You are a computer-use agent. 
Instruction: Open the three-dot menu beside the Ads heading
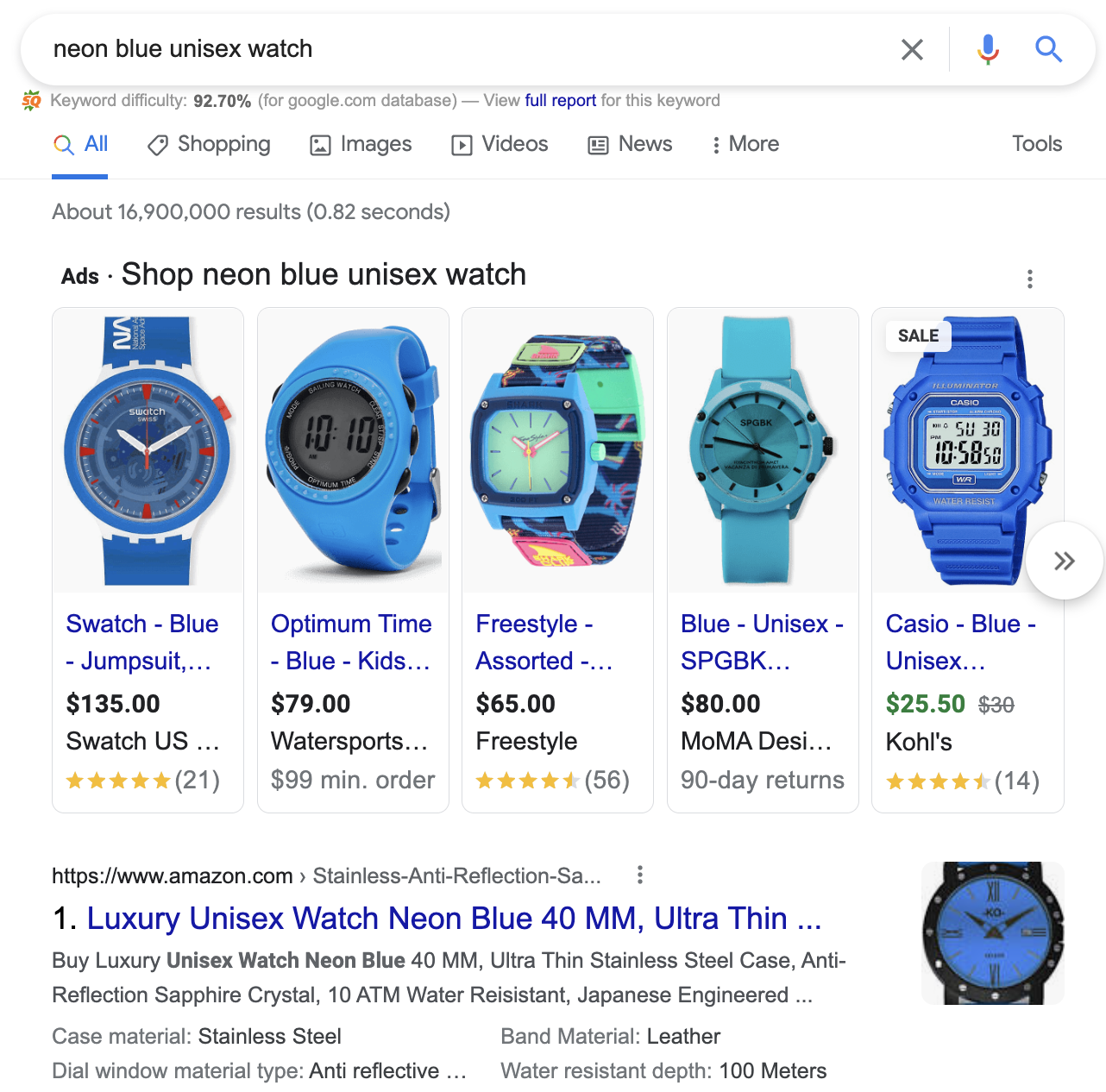click(x=1029, y=279)
